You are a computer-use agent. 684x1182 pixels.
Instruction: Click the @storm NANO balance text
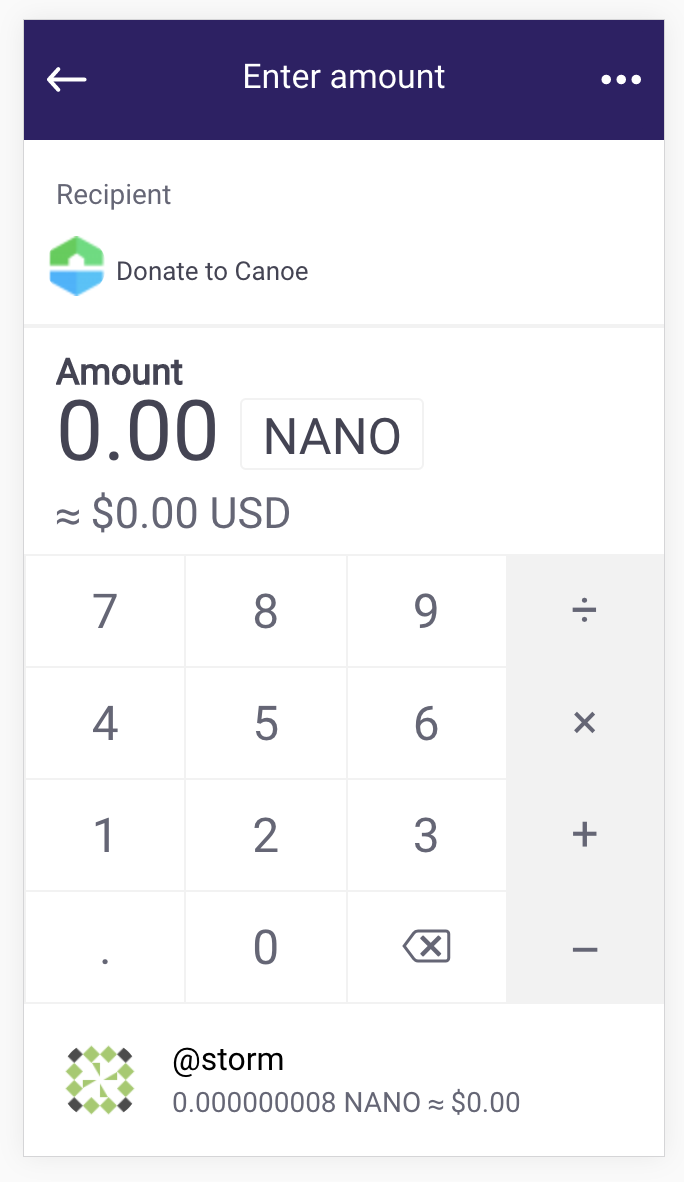(346, 1102)
